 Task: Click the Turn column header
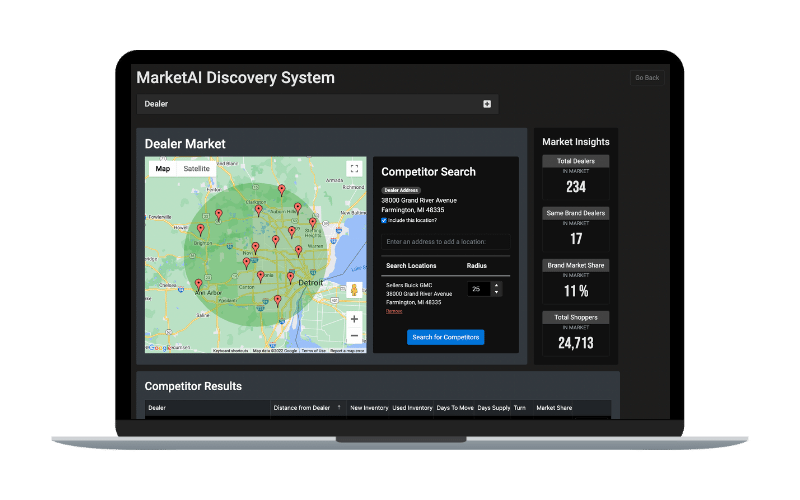[519, 408]
